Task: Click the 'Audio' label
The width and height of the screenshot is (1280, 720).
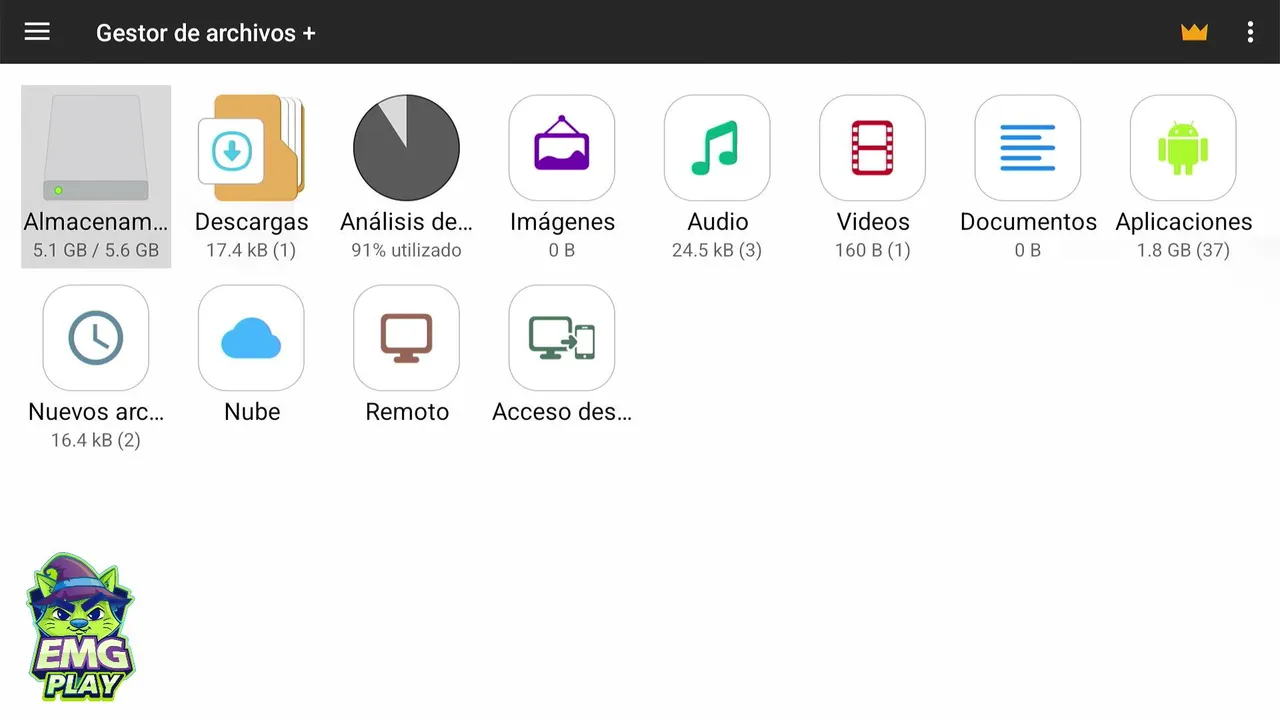Action: pyautogui.click(x=718, y=222)
